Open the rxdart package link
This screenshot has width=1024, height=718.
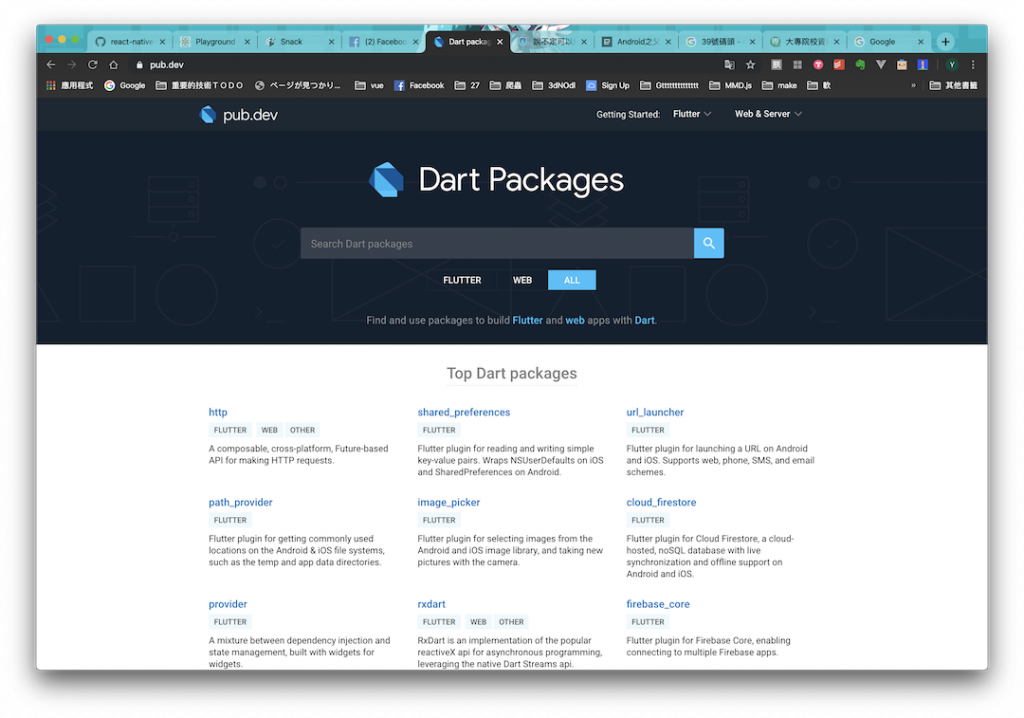pos(432,604)
